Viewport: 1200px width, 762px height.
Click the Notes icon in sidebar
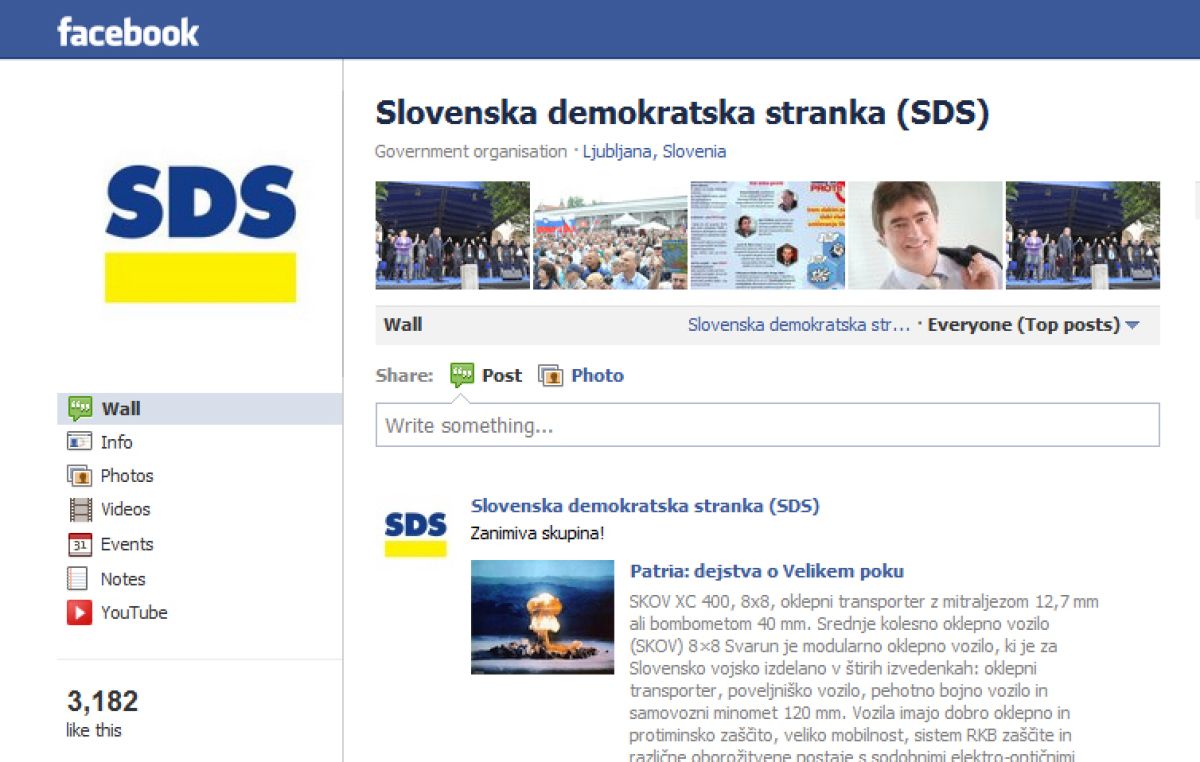click(78, 578)
